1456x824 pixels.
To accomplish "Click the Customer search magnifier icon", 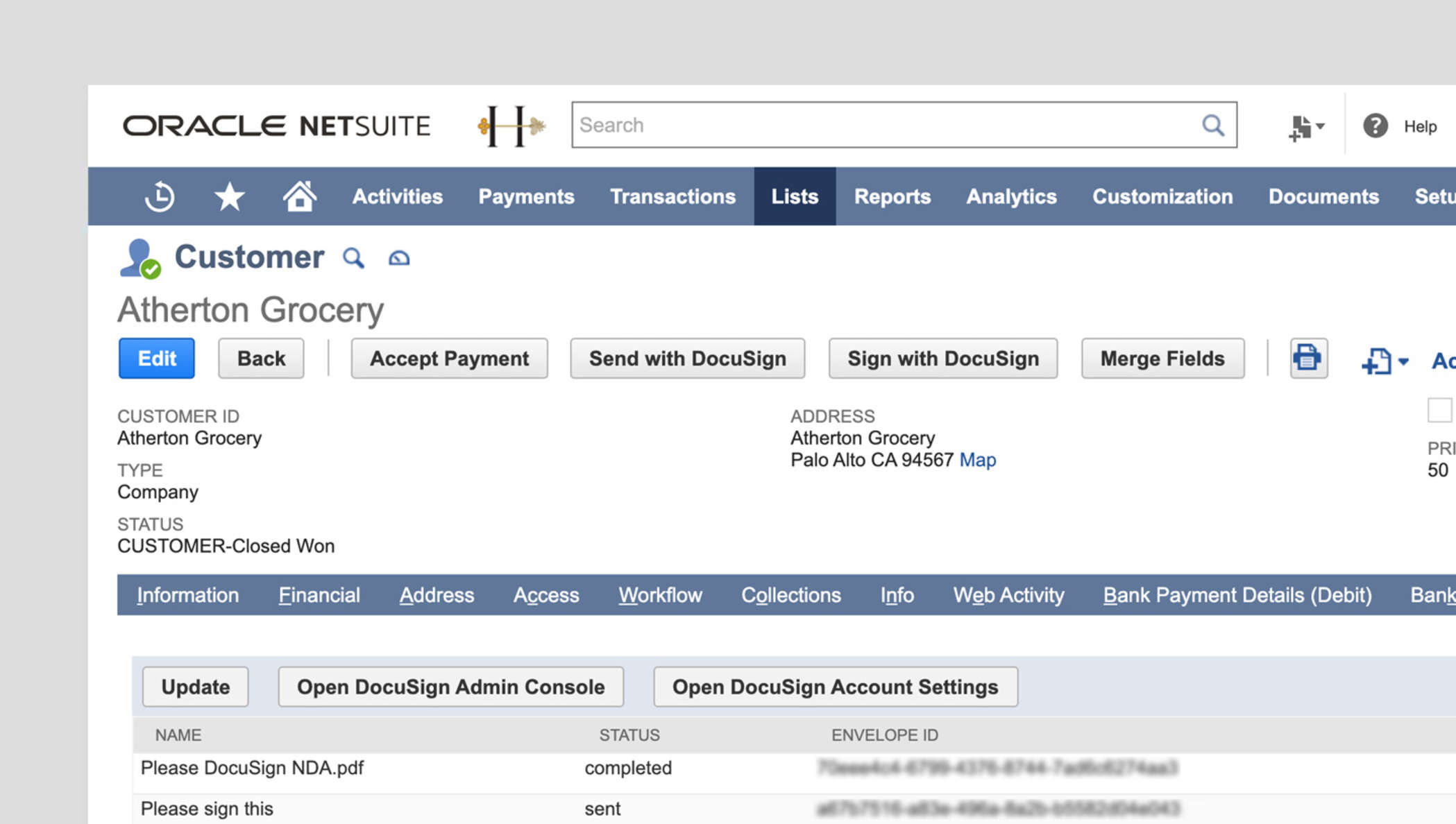I will tap(353, 258).
